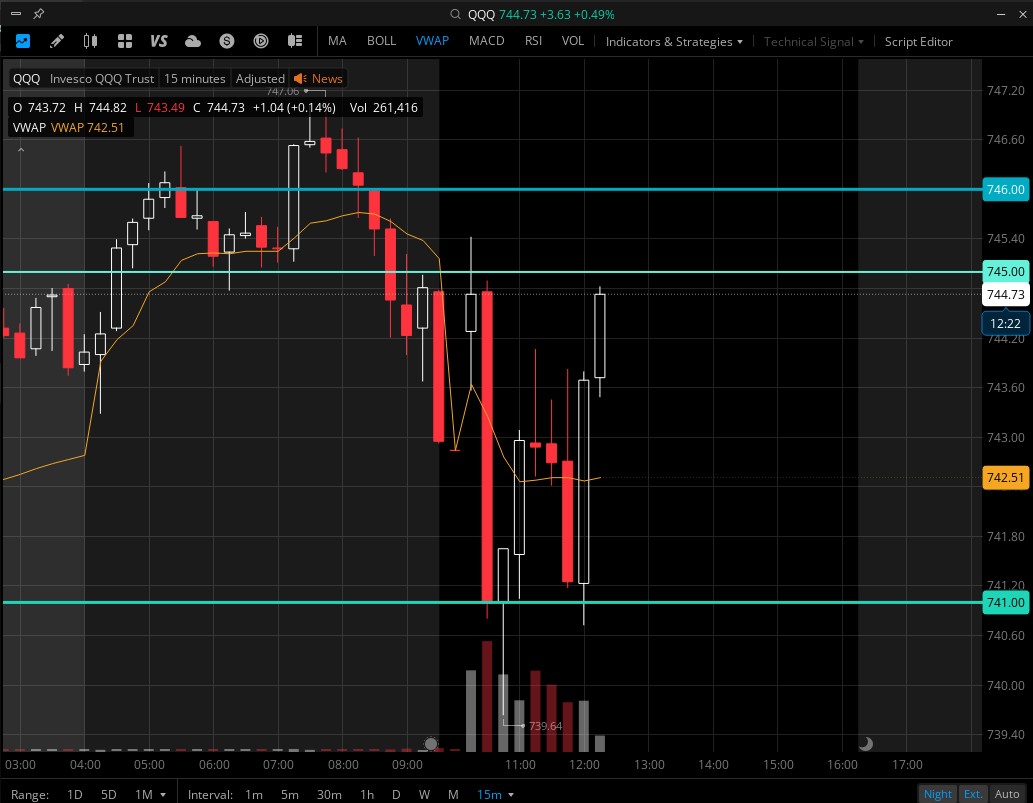Open the Script Editor

pos(918,42)
